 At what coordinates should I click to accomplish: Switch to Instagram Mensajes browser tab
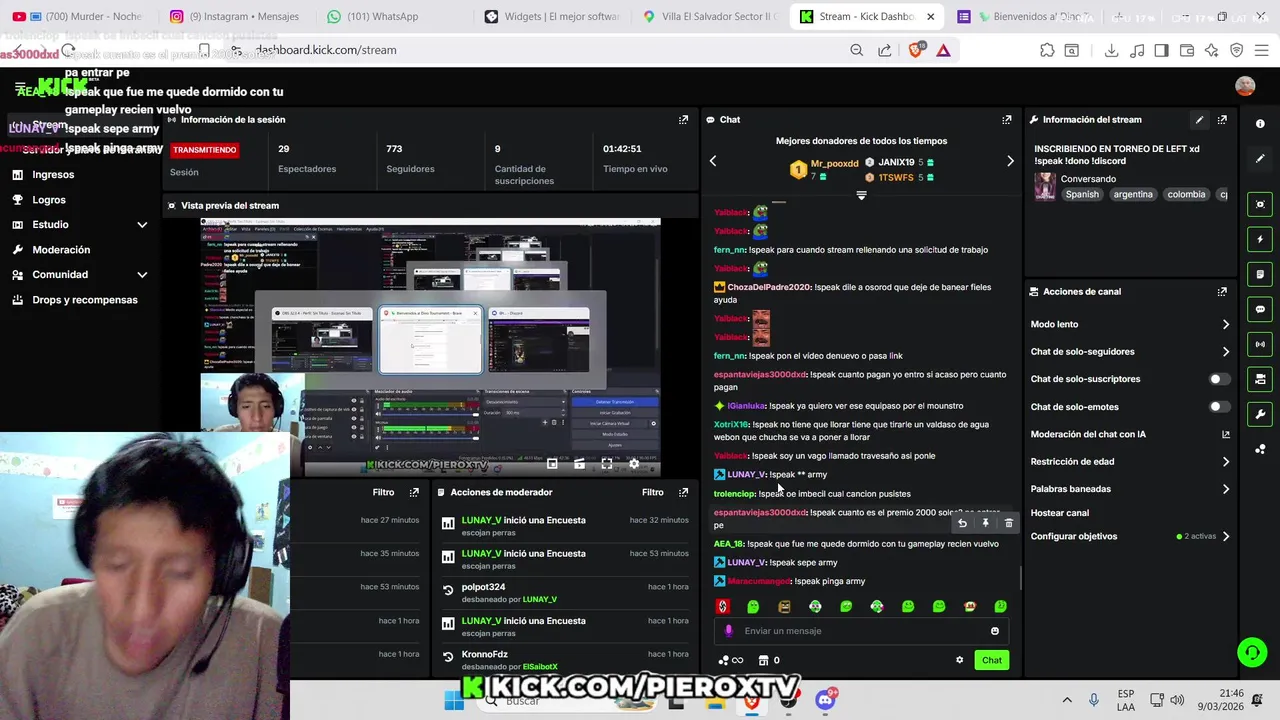click(235, 16)
